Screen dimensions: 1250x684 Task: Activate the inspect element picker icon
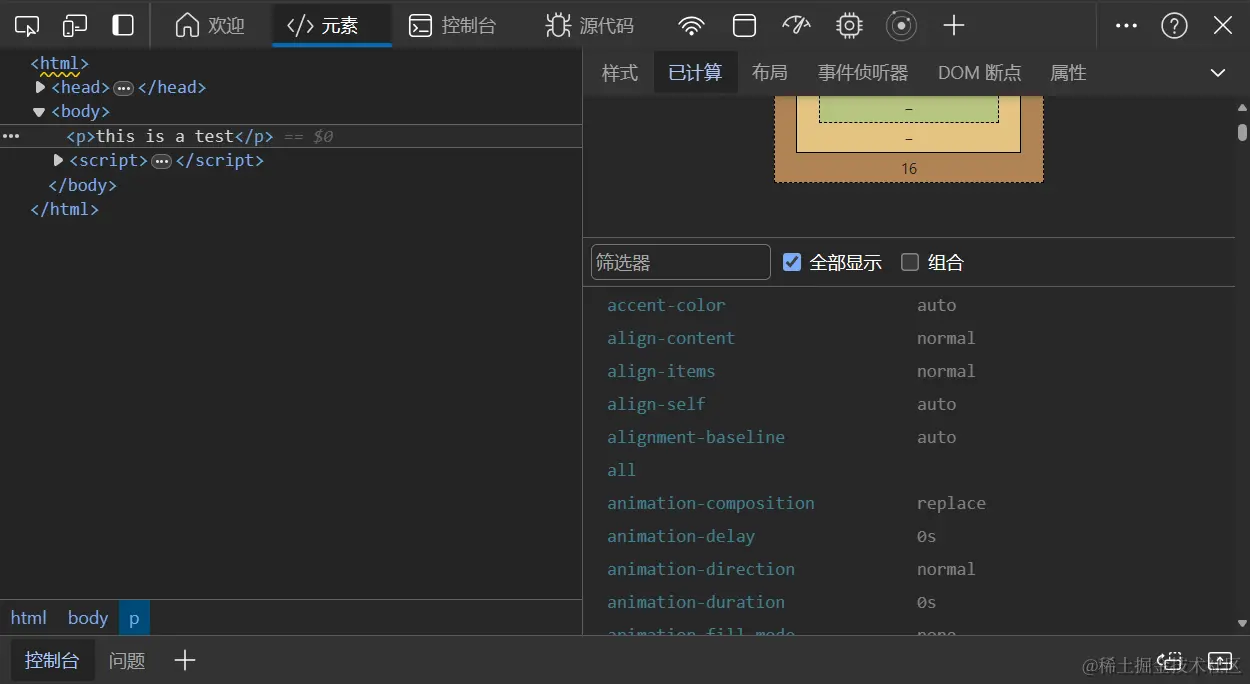tap(28, 25)
